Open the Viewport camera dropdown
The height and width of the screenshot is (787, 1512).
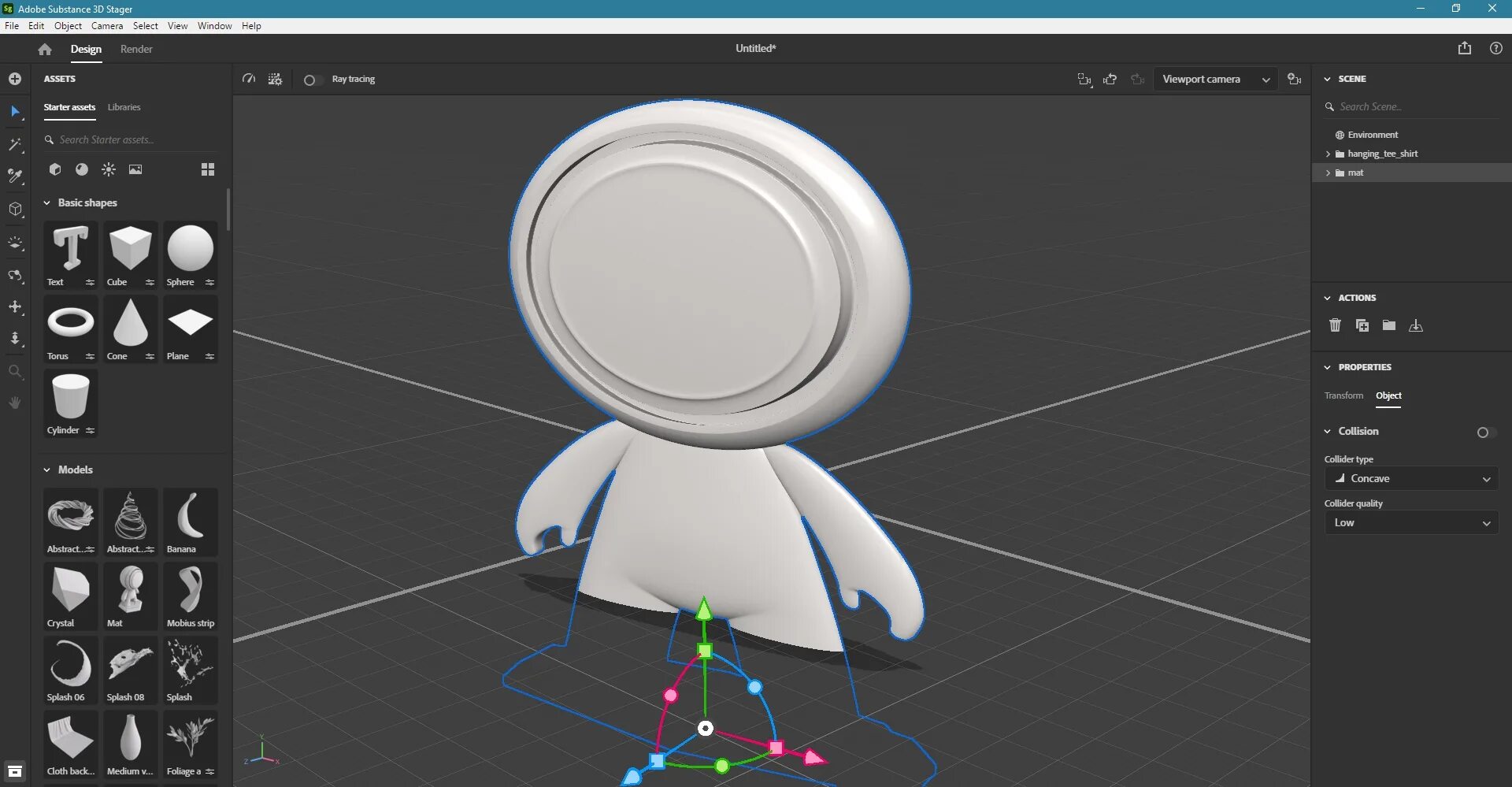1215,79
